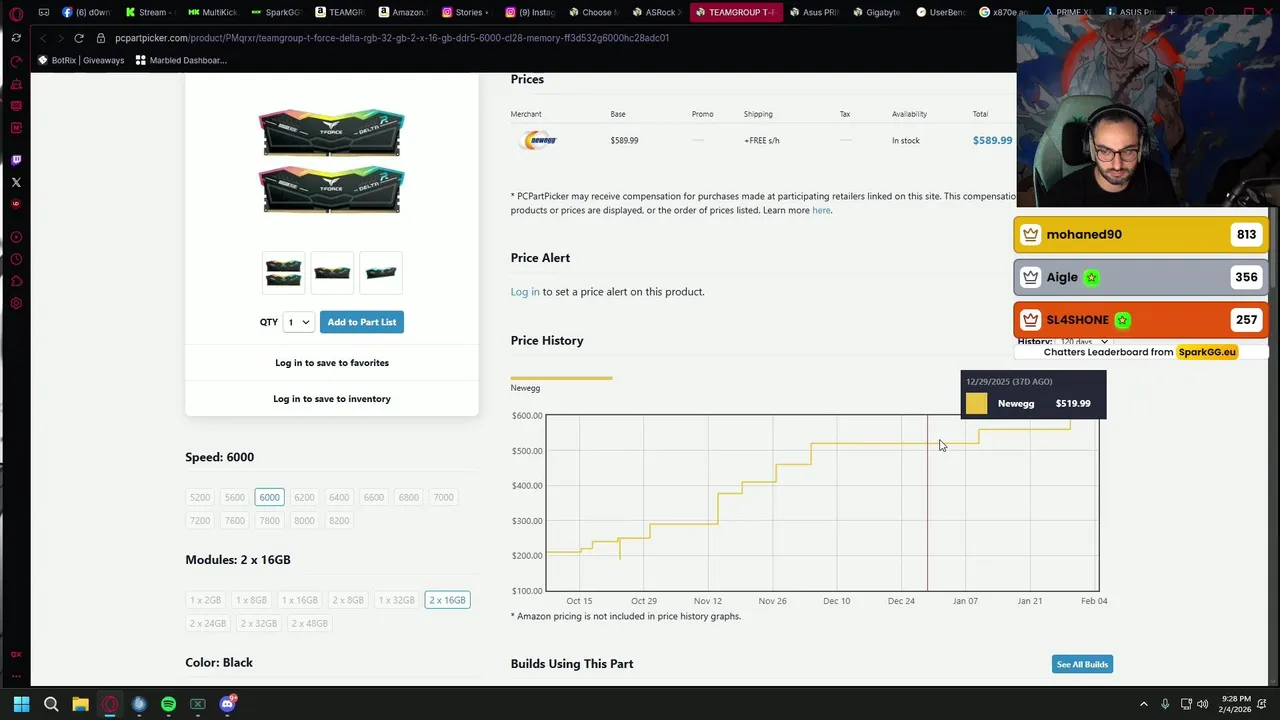Open the QTY quantity dropdown
The width and height of the screenshot is (1280, 720).
point(298,322)
